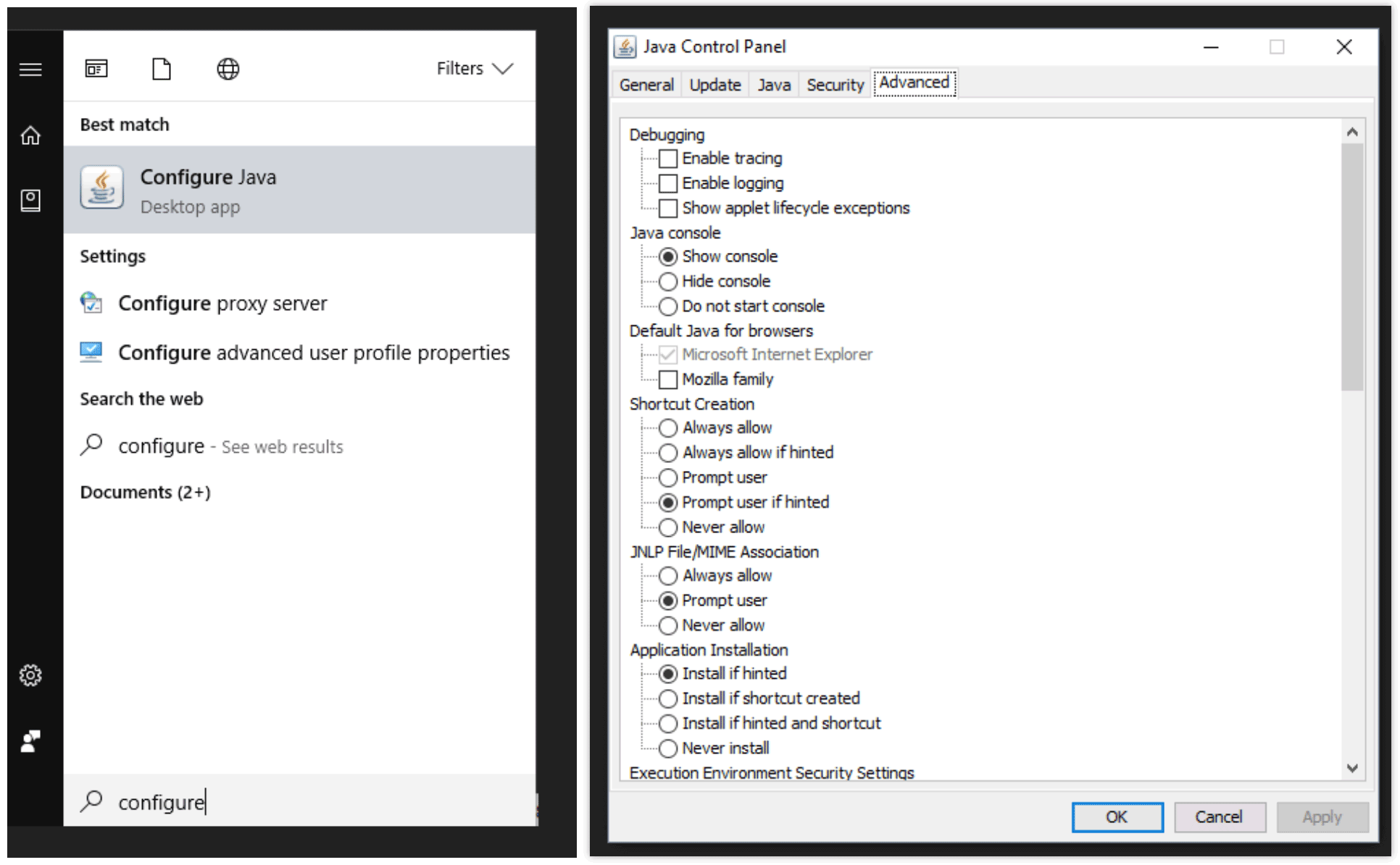Enable the tracing checkbox

click(667, 158)
